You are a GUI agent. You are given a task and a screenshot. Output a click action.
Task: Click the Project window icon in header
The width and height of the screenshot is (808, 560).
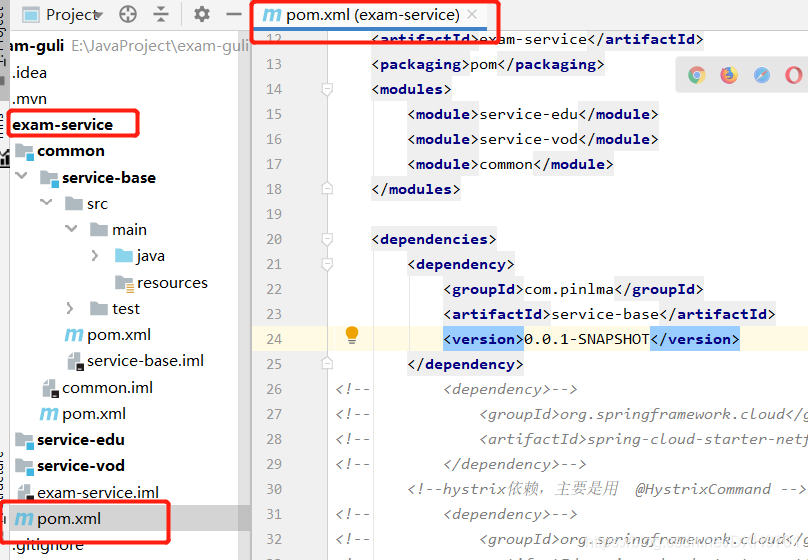pos(31,15)
